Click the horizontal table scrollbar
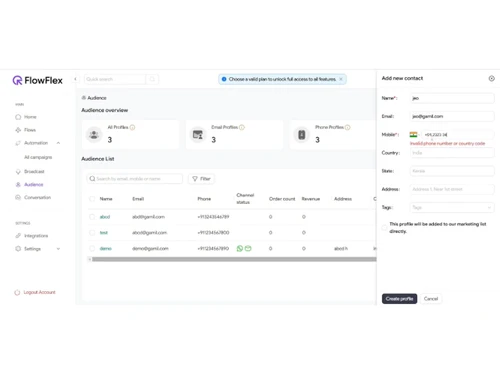 234,259
